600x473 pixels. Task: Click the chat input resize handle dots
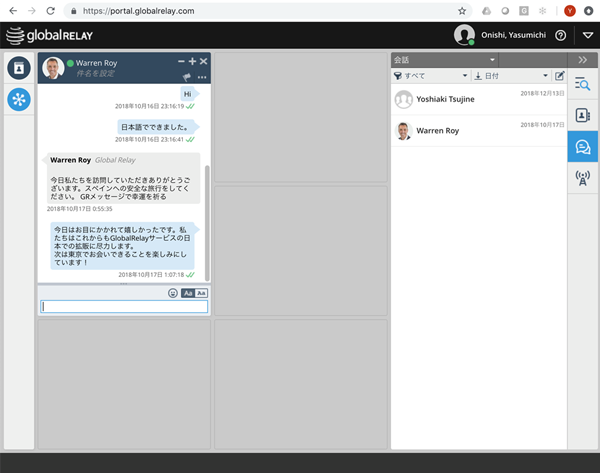point(124,284)
